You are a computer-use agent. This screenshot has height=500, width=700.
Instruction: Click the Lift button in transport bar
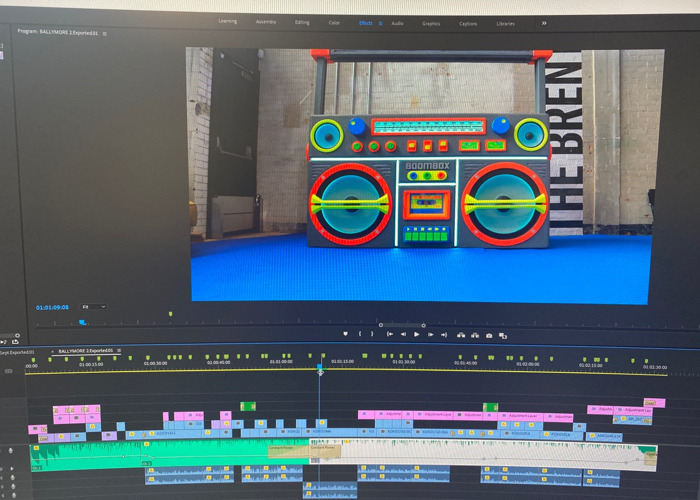pos(460,336)
